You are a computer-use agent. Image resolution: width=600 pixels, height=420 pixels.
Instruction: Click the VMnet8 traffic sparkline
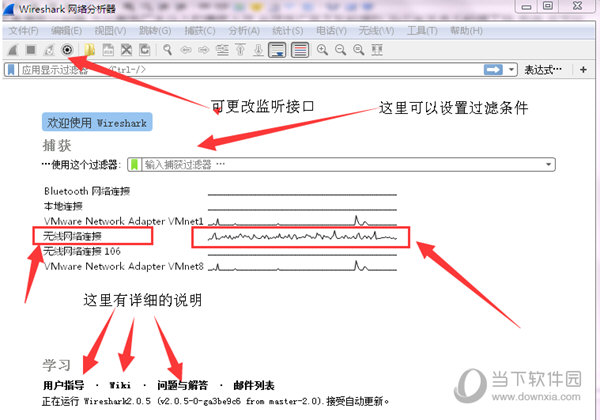(302, 266)
